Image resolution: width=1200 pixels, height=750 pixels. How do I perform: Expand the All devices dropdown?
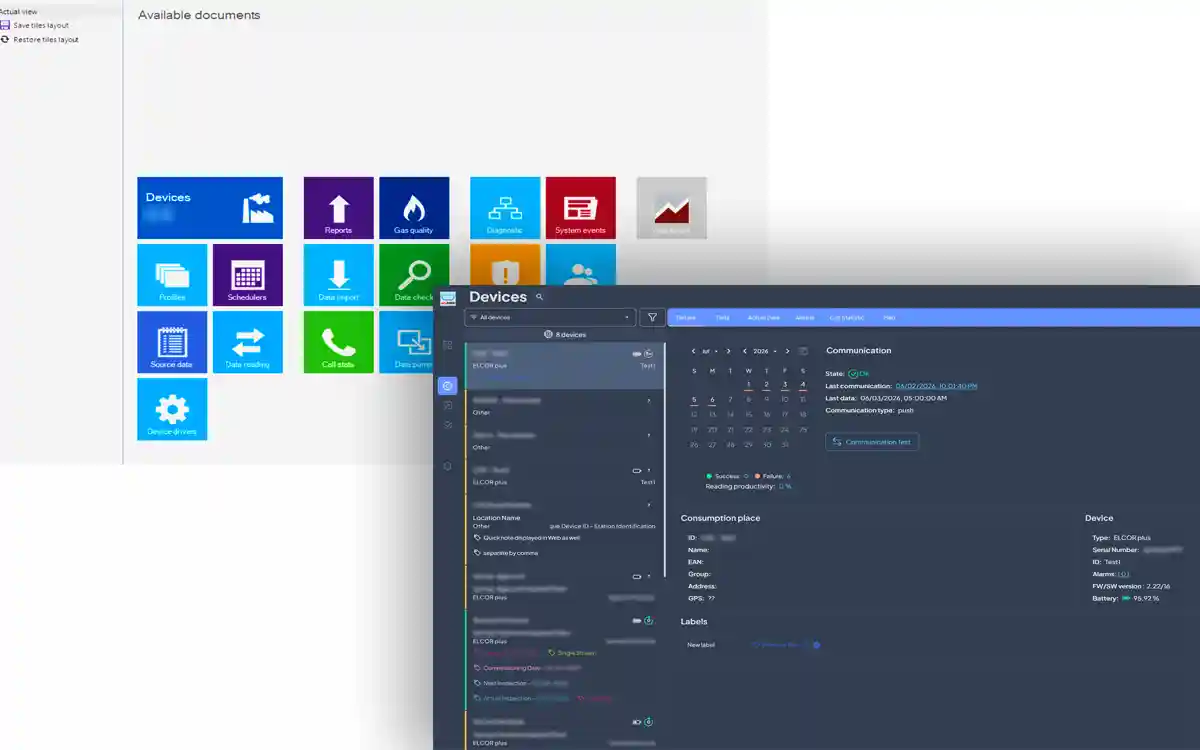click(x=550, y=317)
